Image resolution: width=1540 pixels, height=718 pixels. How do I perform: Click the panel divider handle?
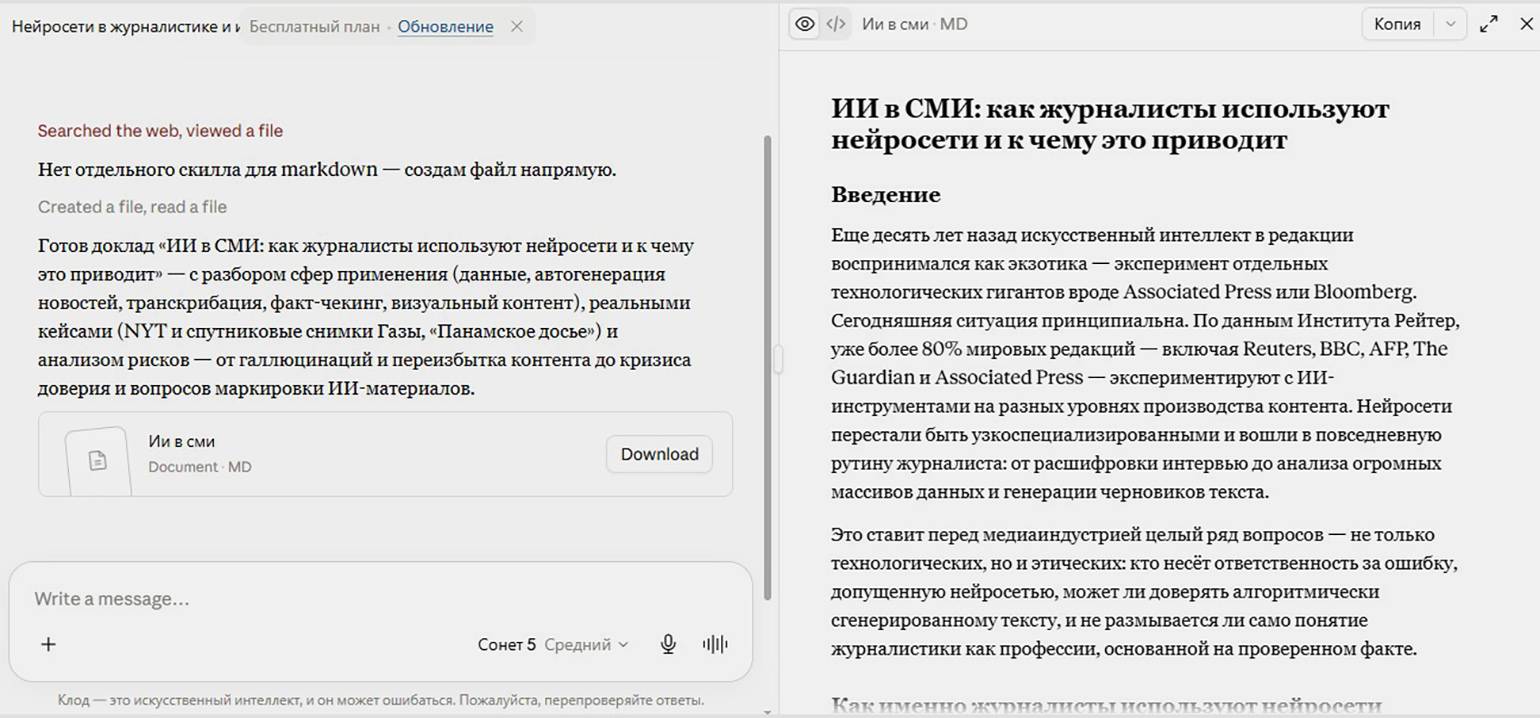click(x=778, y=359)
